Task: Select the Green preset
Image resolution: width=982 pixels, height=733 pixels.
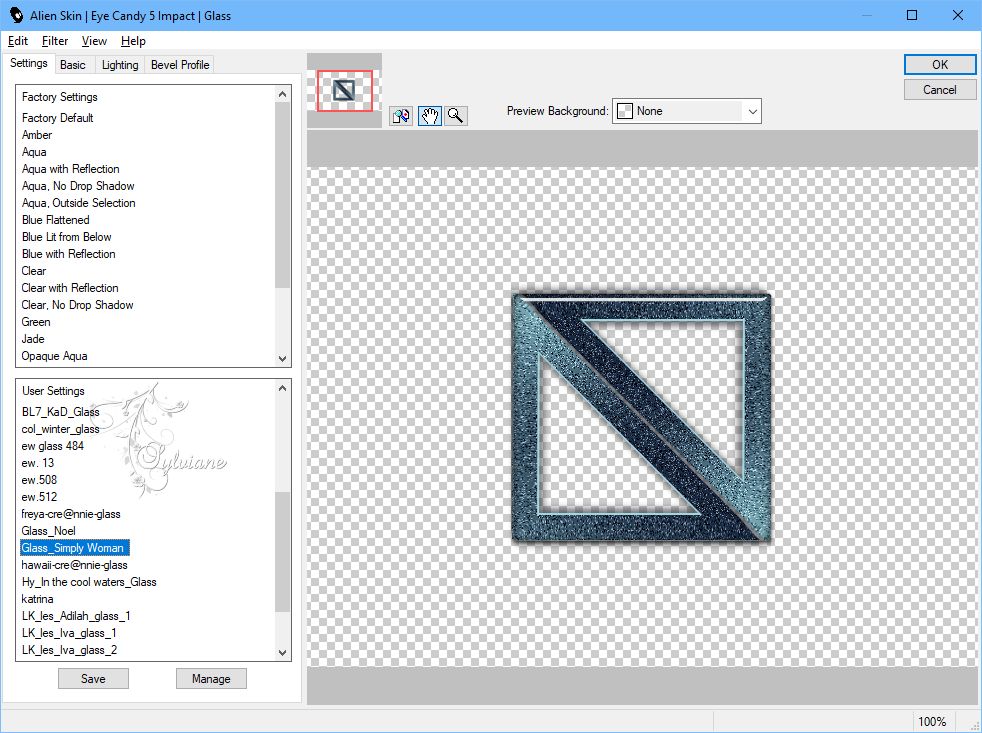Action: (36, 321)
